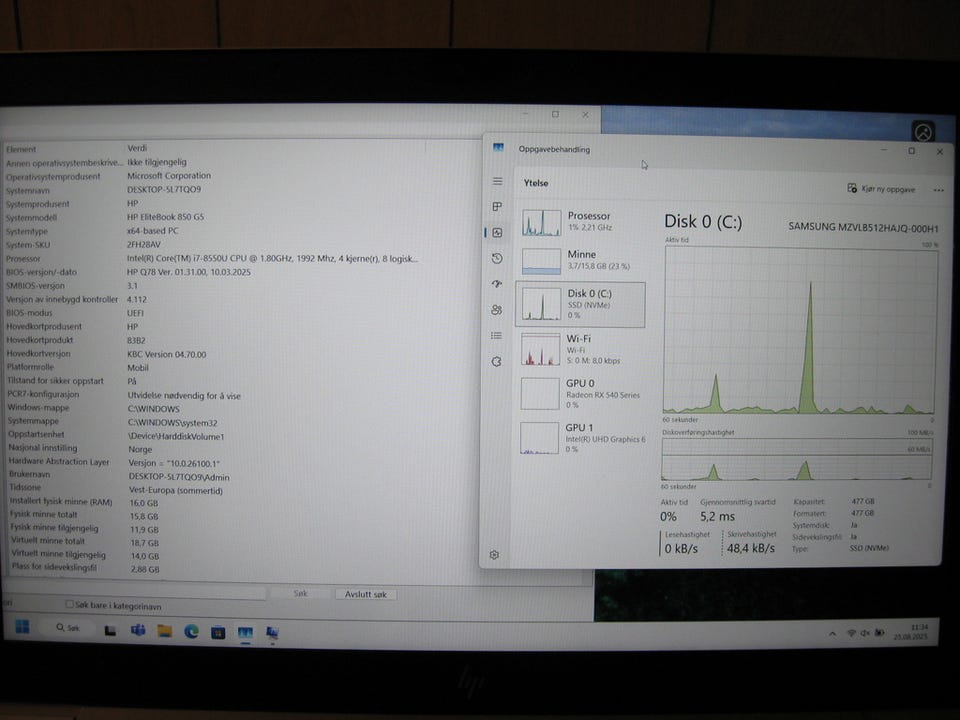Open Processes page in Task Manager sidebar
This screenshot has width=960, height=720.
[x=497, y=207]
